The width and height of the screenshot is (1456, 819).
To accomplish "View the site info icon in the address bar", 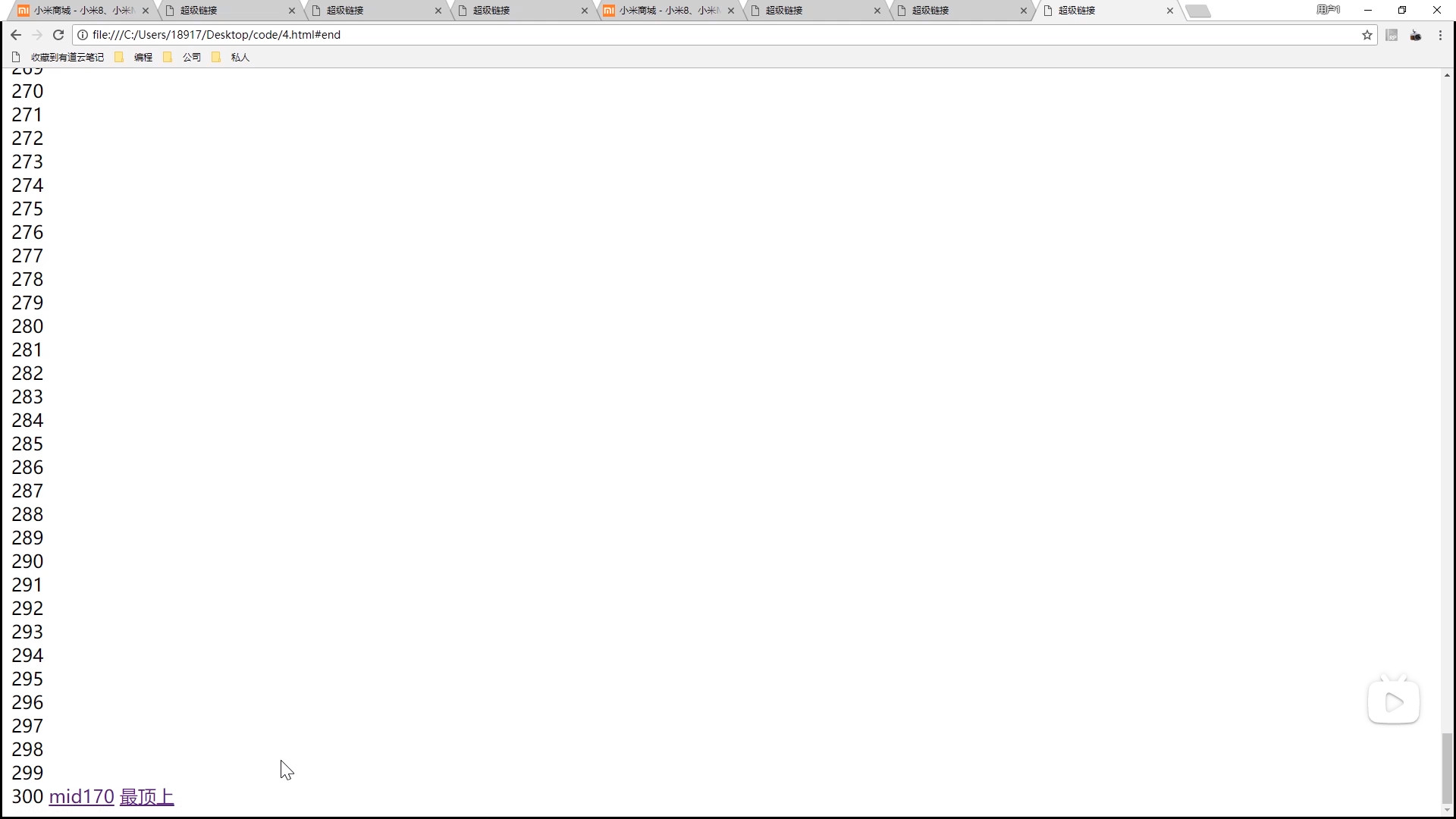I will (83, 35).
